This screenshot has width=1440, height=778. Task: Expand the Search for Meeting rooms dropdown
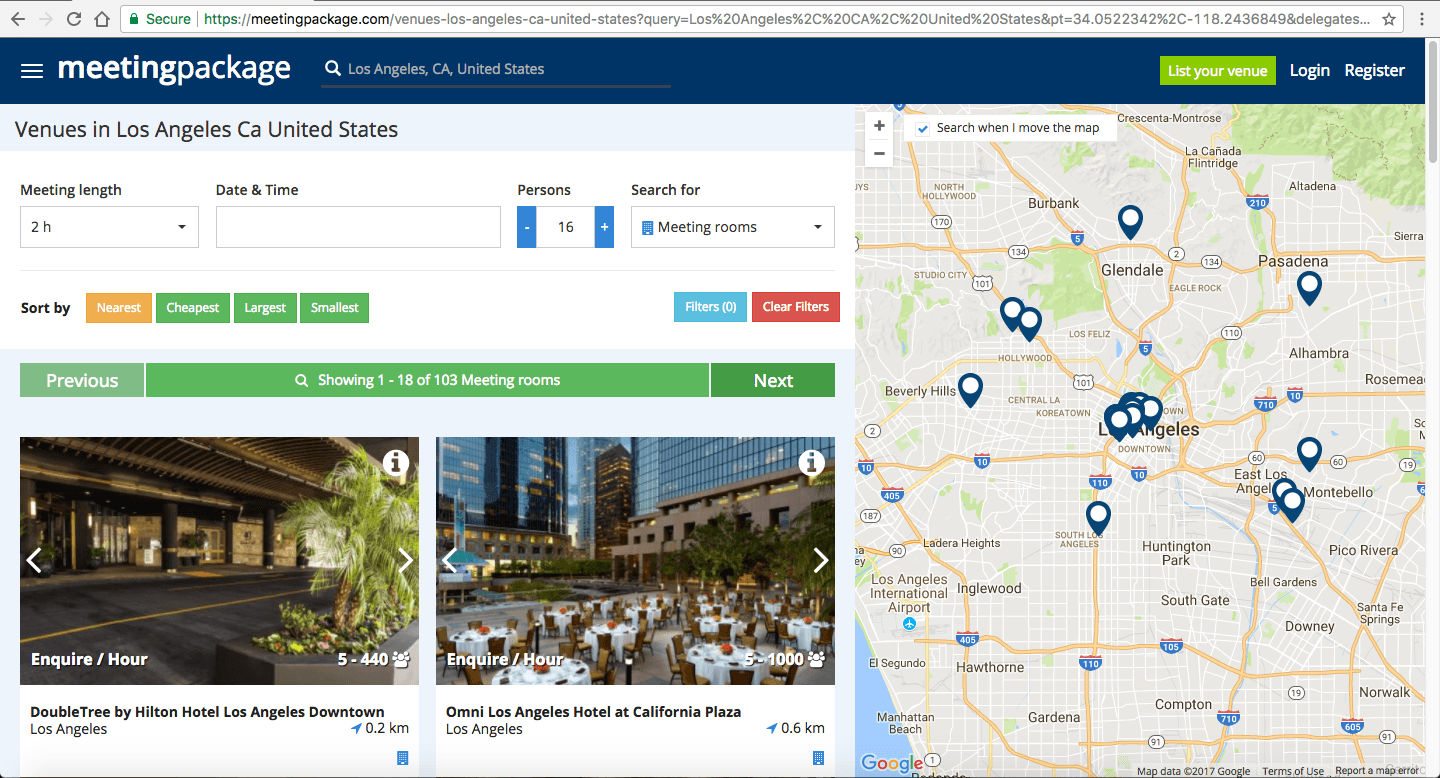[733, 227]
